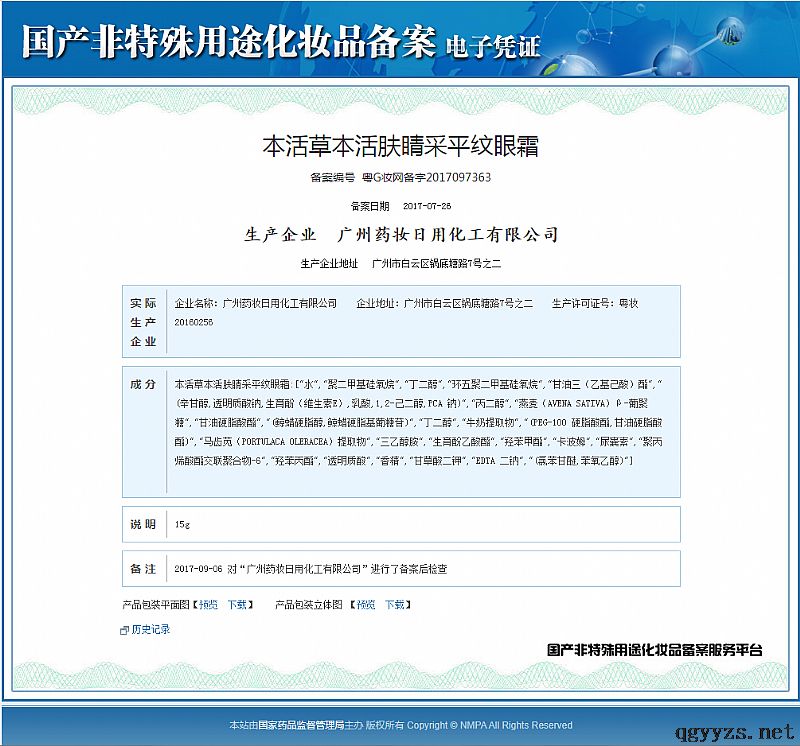Viewport: 800px width, 746px height.
Task: Select the product title 本活草本活肤睛采平纹眼霜
Action: click(x=400, y=145)
